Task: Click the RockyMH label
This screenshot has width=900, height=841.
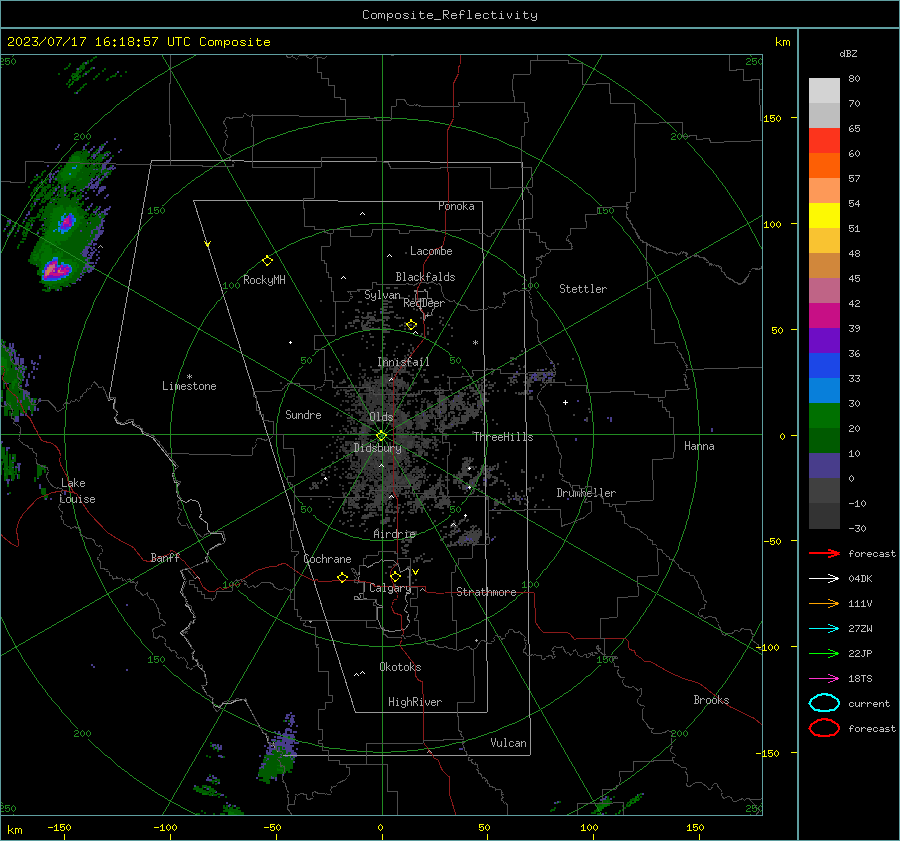Action: (x=264, y=280)
